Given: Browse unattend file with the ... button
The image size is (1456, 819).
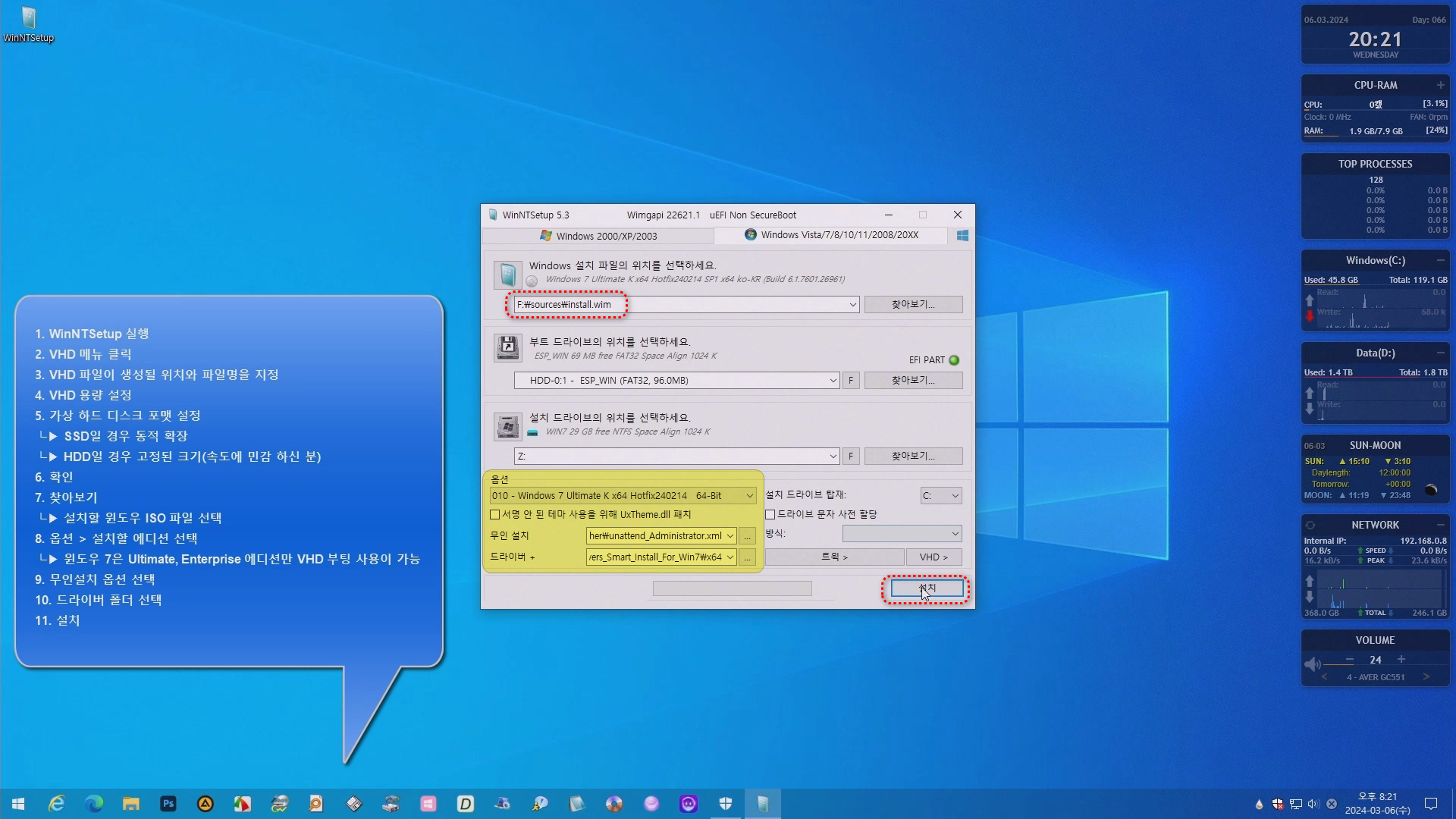Looking at the screenshot, I should 747,536.
